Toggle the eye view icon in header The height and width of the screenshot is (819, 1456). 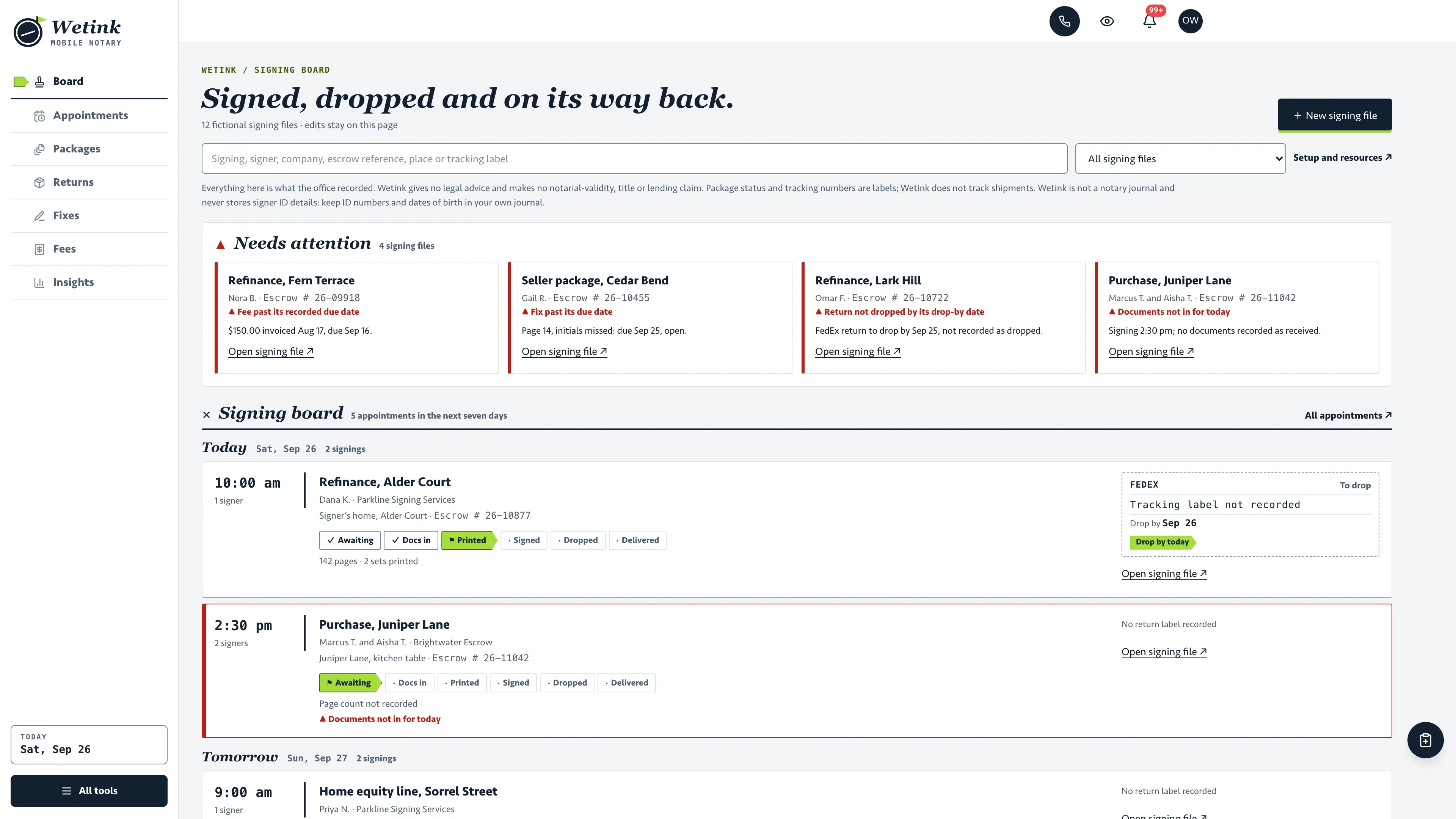click(x=1107, y=21)
